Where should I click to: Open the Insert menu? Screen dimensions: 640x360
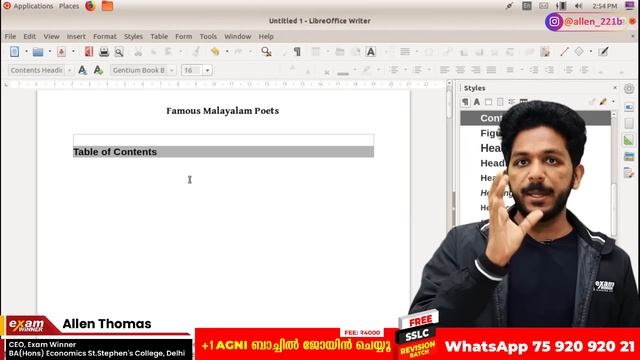pyautogui.click(x=76, y=36)
